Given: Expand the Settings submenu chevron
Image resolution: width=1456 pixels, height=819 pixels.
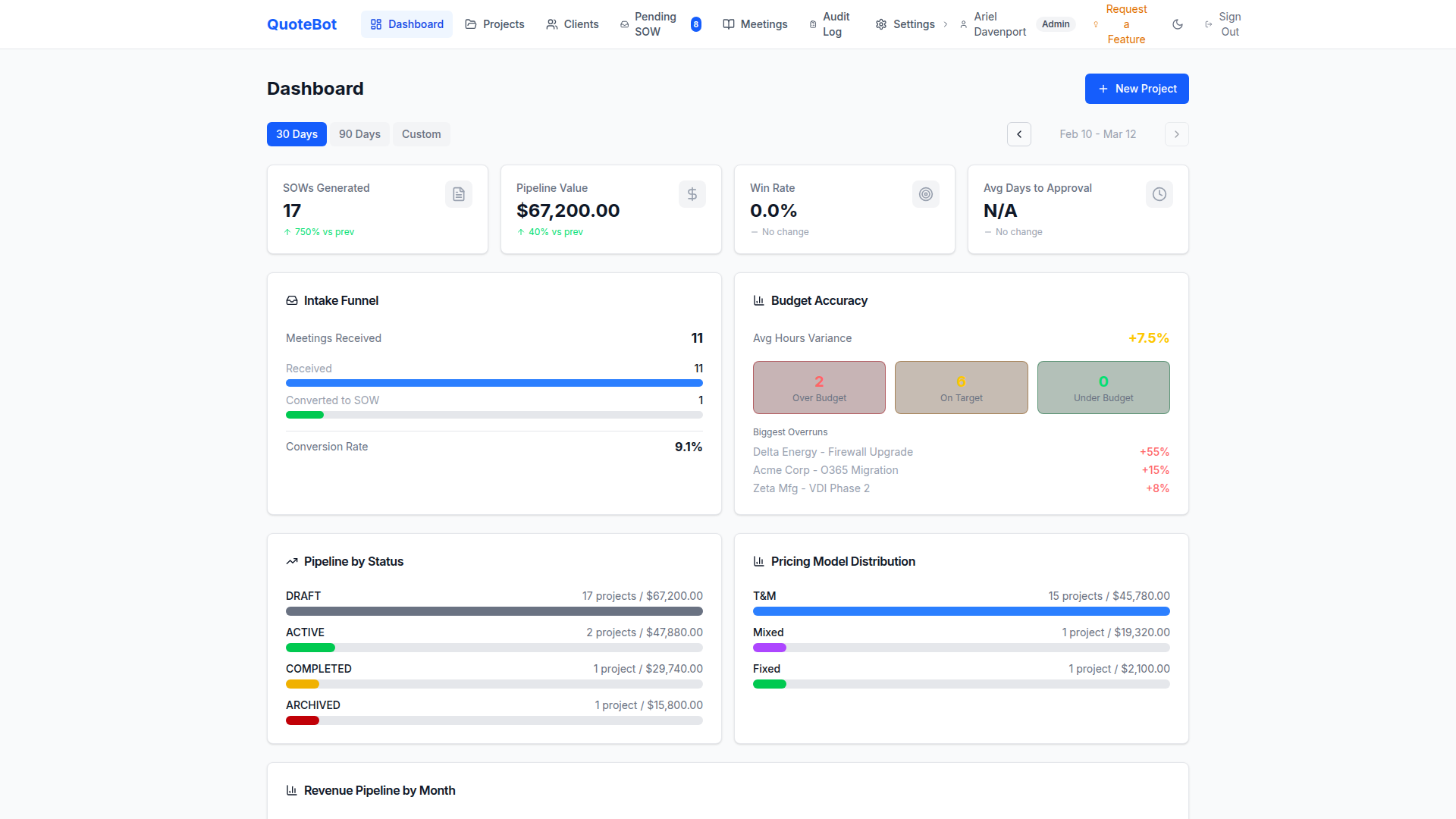Looking at the screenshot, I should (945, 24).
